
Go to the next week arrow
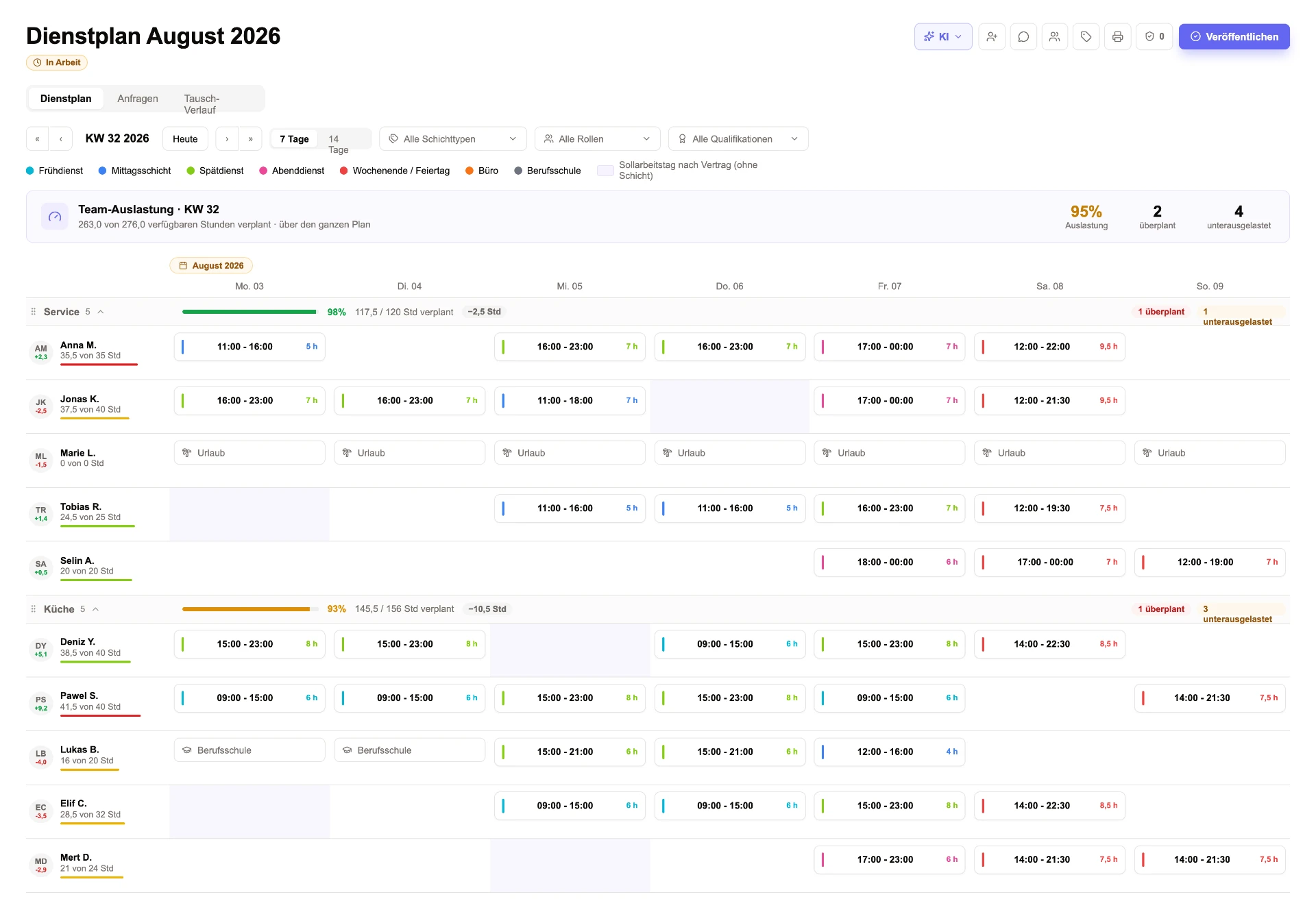click(227, 139)
